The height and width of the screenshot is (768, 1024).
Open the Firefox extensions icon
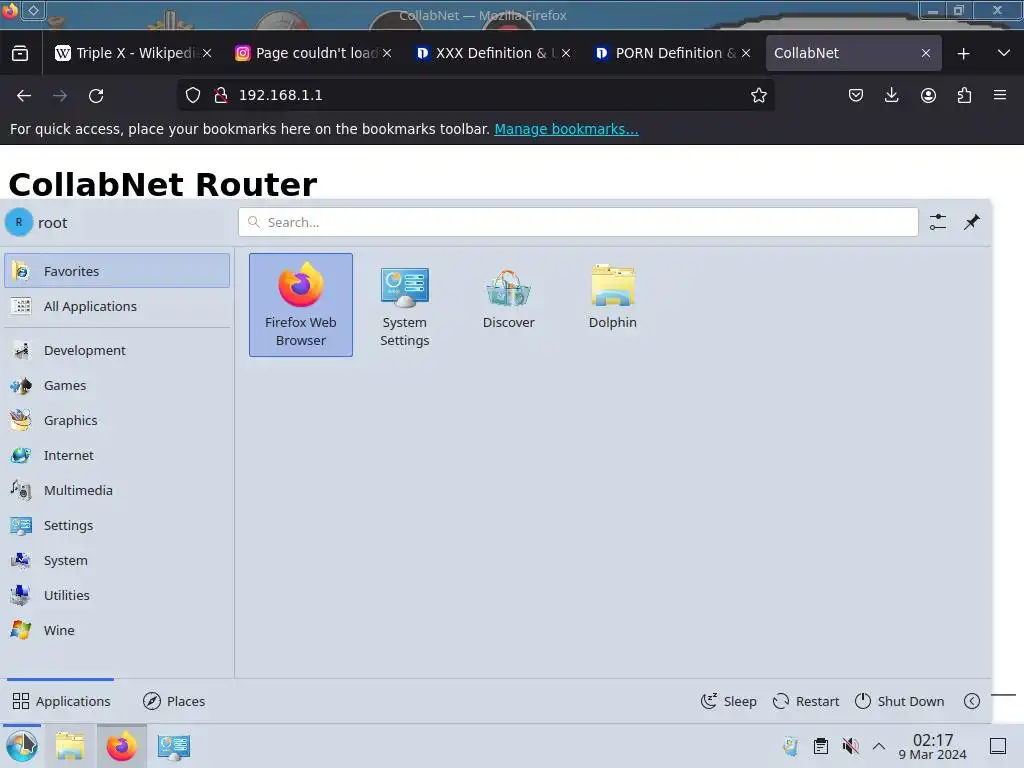pos(964,95)
